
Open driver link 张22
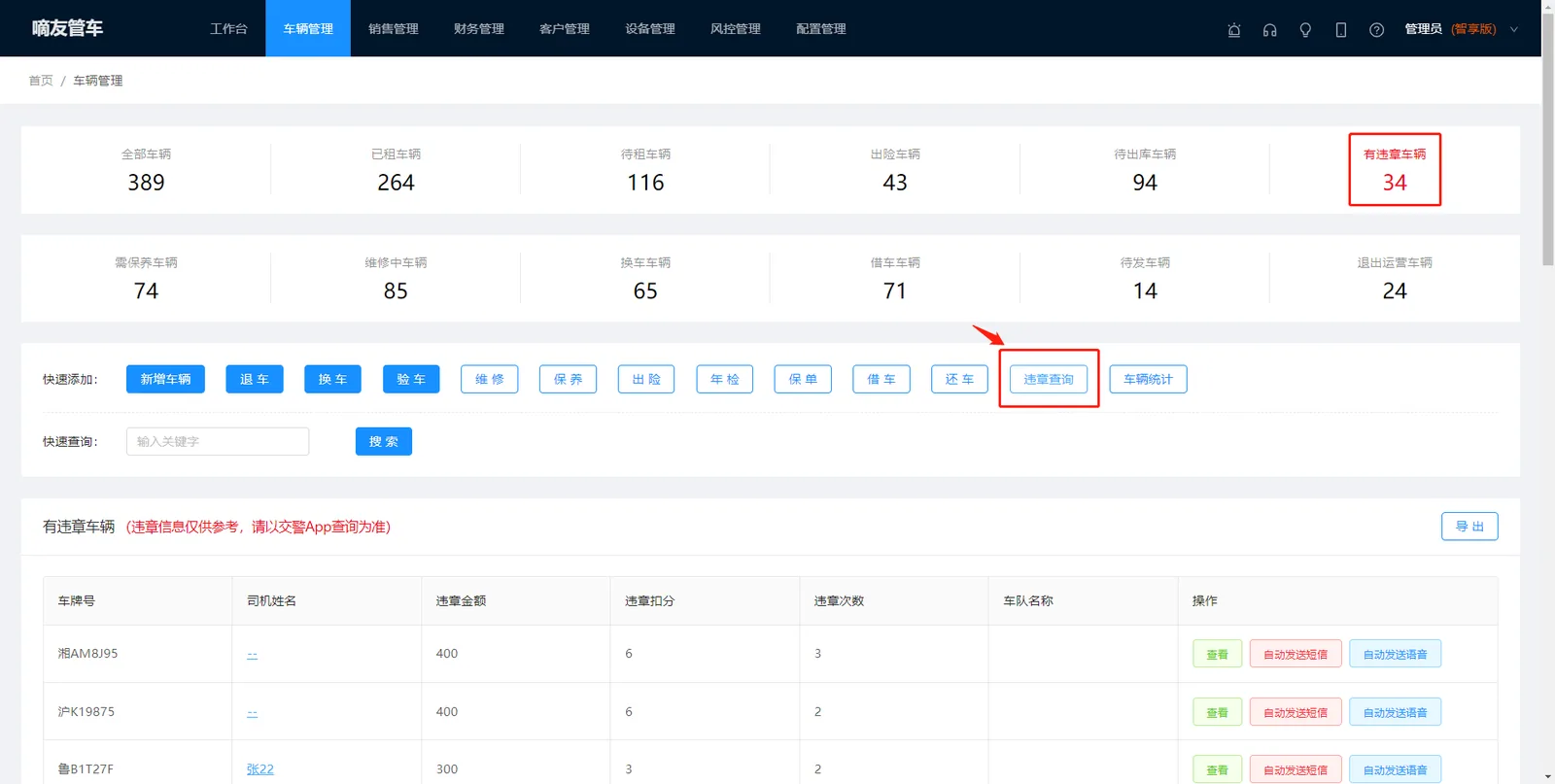(x=259, y=768)
